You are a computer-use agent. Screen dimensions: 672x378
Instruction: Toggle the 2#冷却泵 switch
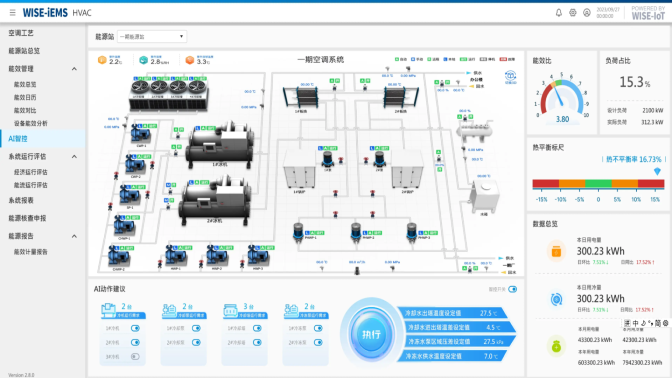click(196, 342)
